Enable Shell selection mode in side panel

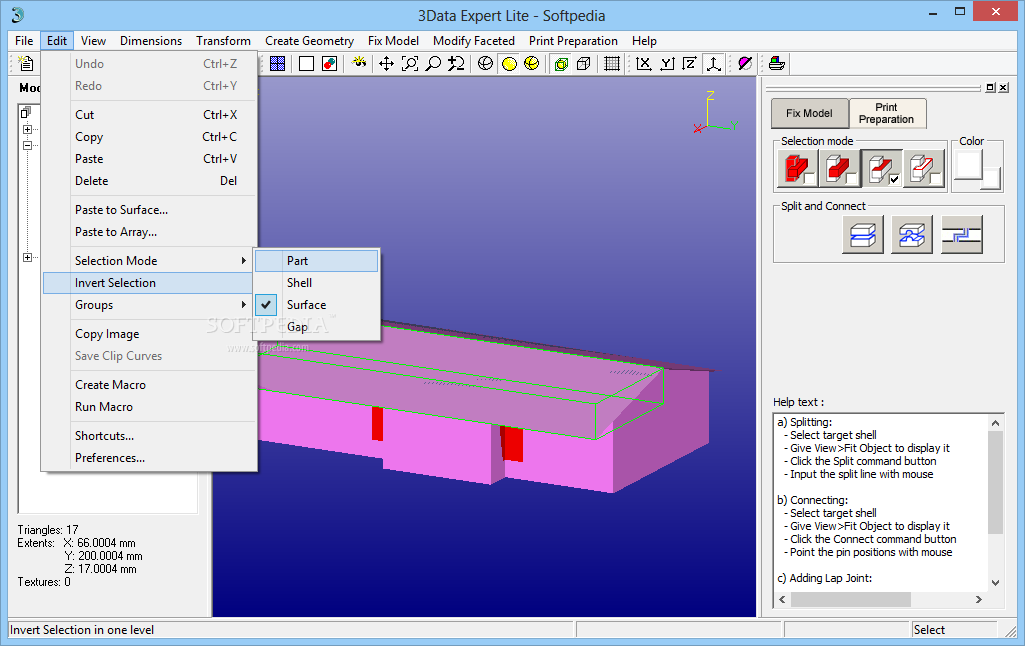(839, 169)
